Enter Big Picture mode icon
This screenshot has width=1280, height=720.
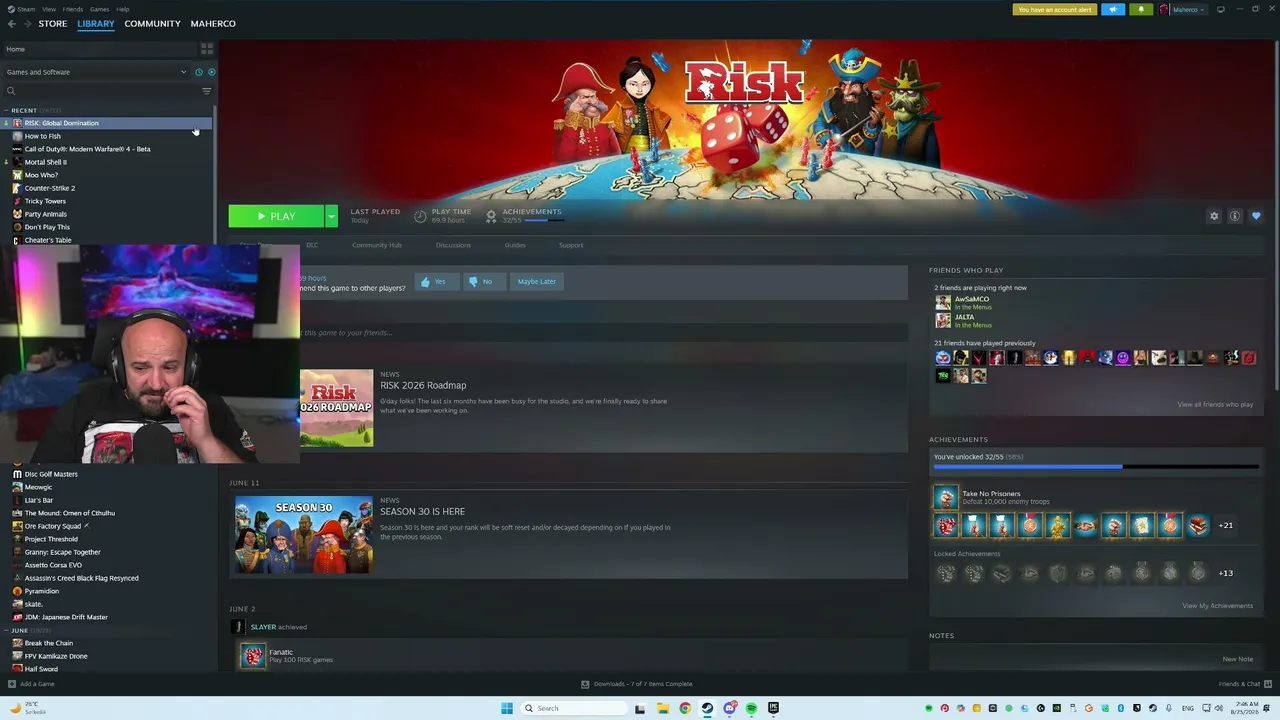tap(1220, 10)
